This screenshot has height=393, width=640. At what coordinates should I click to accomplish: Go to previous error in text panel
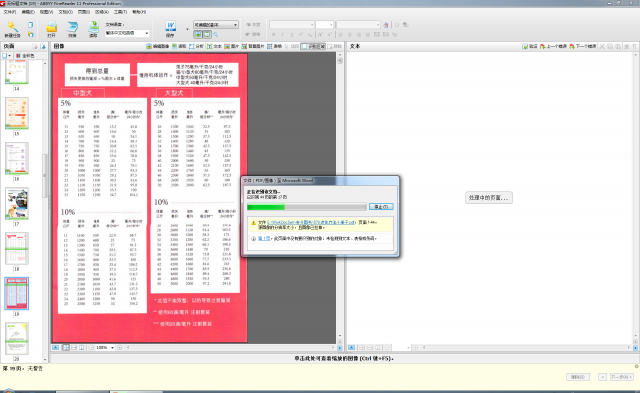tap(553, 47)
